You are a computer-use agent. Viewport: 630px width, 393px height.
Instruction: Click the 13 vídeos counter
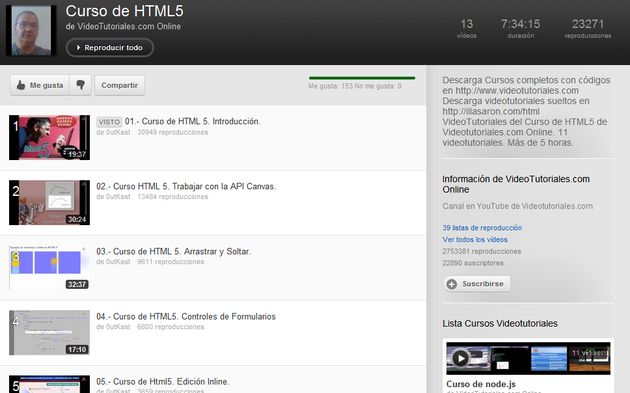click(466, 28)
